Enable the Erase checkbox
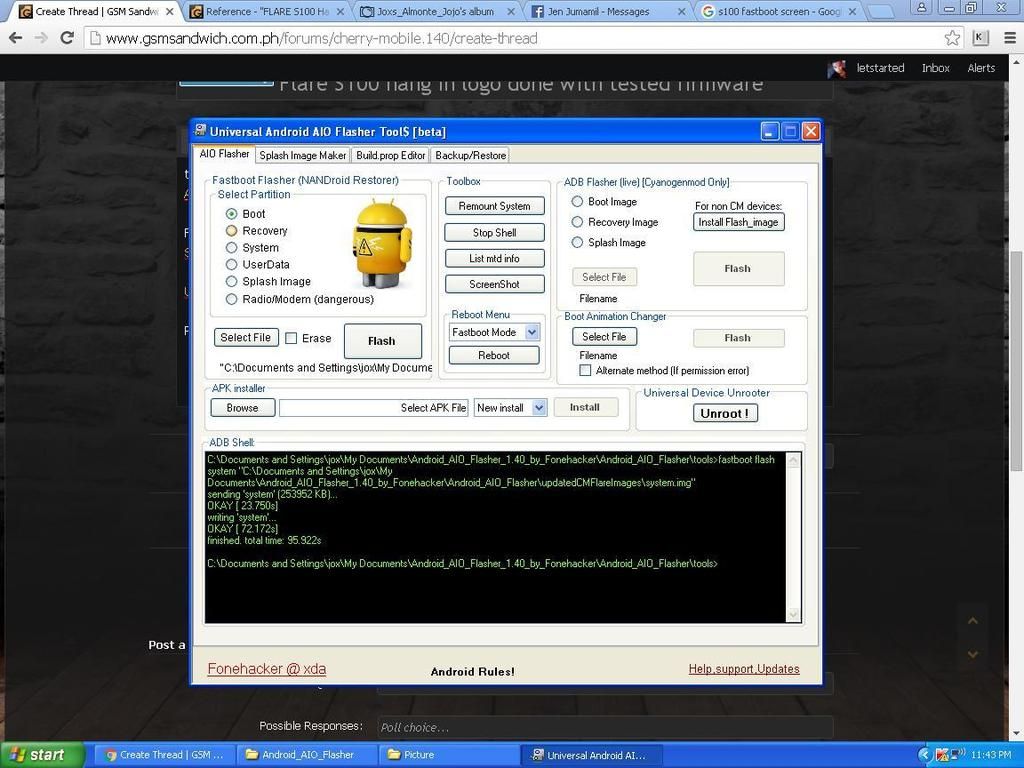 tap(291, 338)
